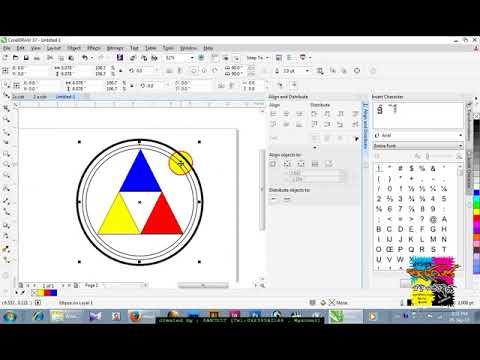Go to next page in navigator

tap(63, 286)
